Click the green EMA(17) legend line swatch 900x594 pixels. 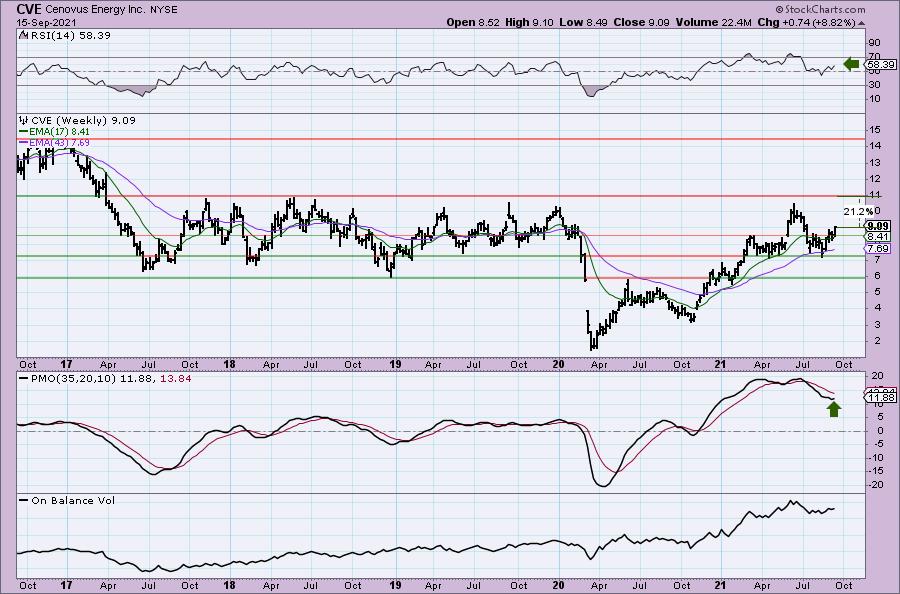coord(24,131)
